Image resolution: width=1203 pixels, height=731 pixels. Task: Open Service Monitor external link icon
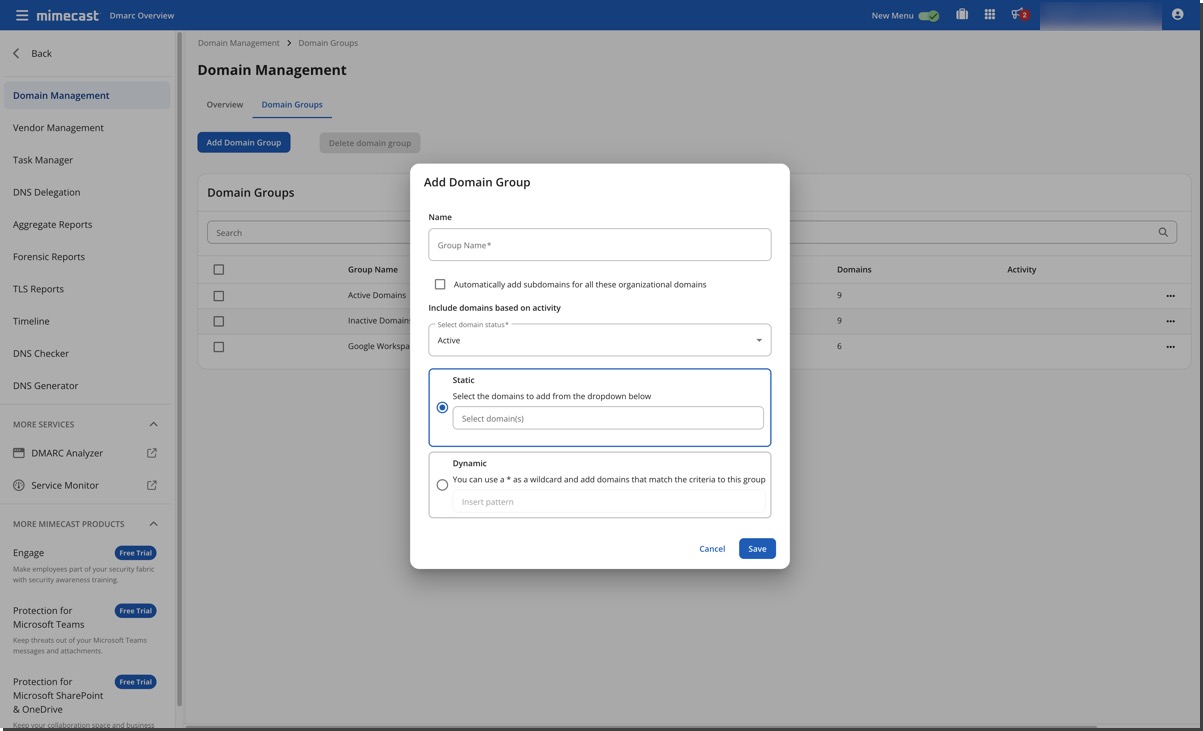[152, 485]
